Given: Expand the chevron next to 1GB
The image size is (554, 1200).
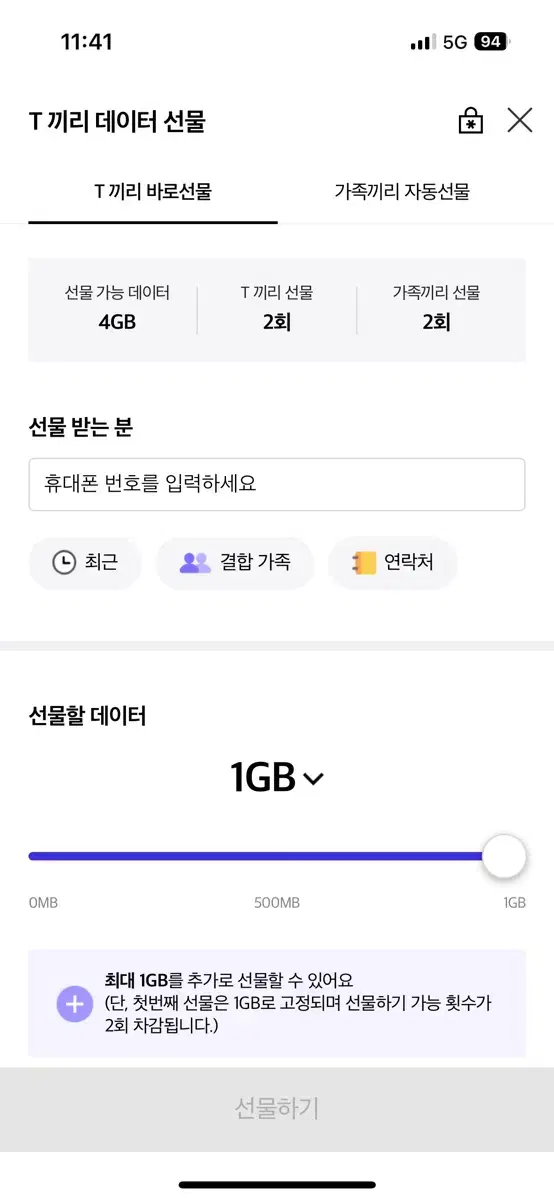Looking at the screenshot, I should coord(313,779).
